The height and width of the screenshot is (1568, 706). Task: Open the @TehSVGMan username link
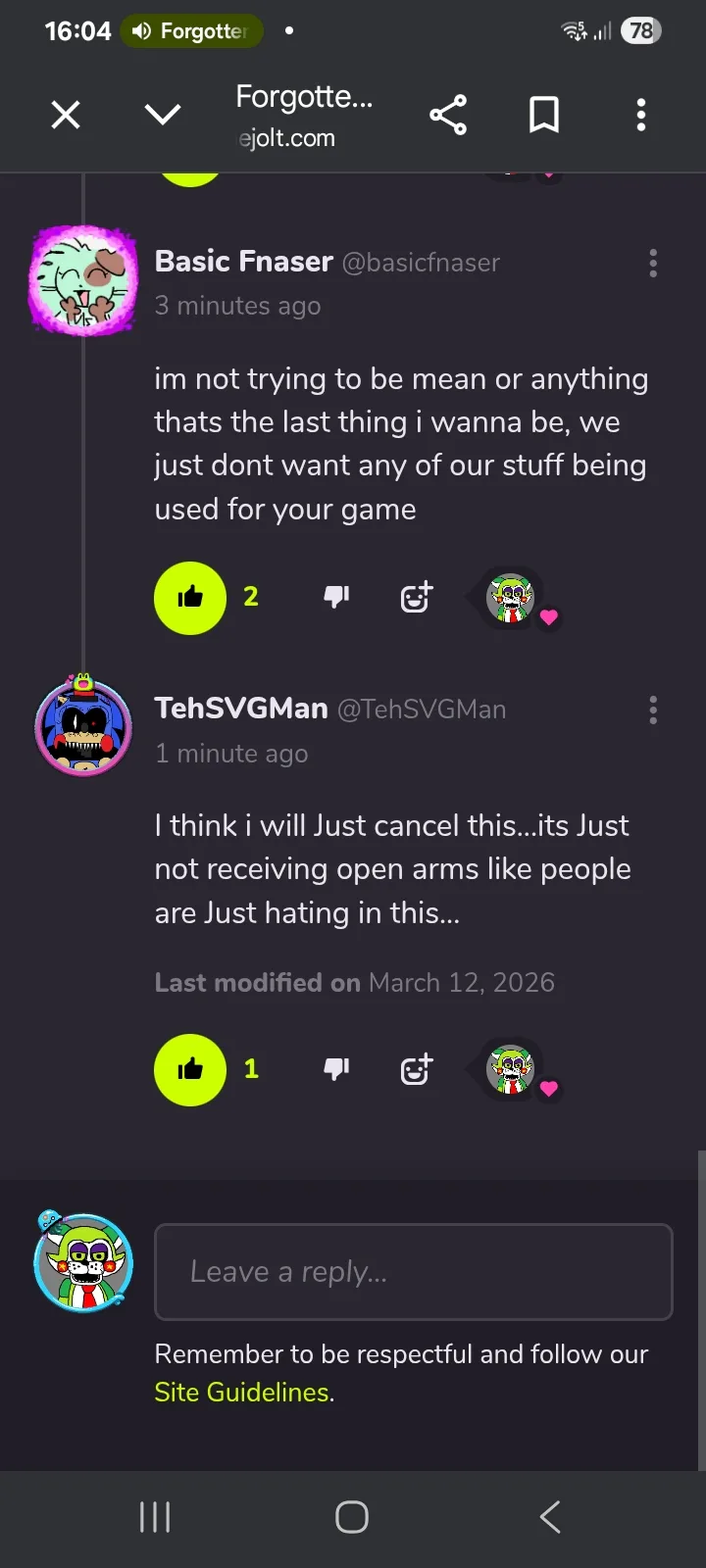click(x=422, y=710)
